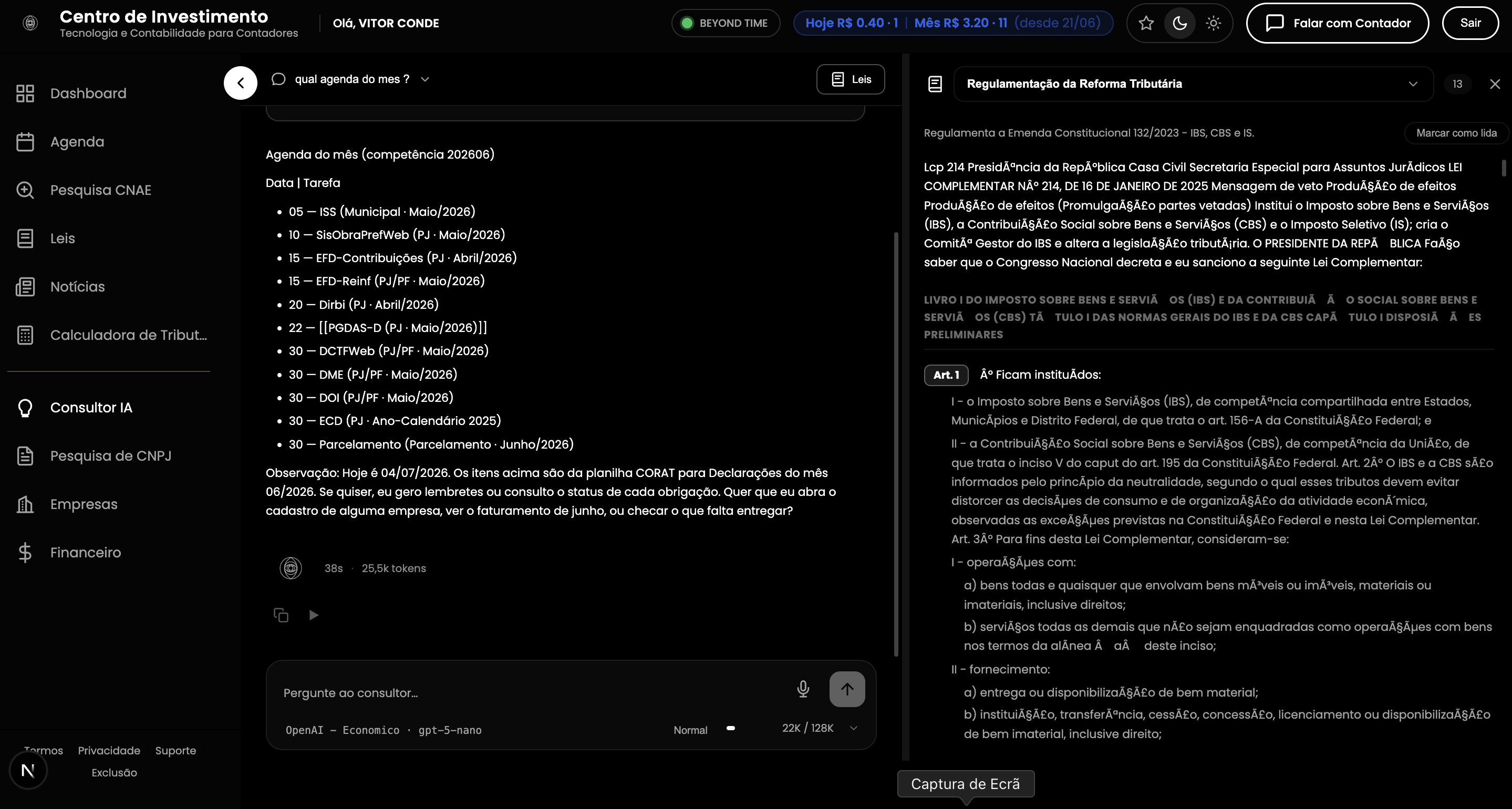Open the usage cost summary pill

pos(952,23)
